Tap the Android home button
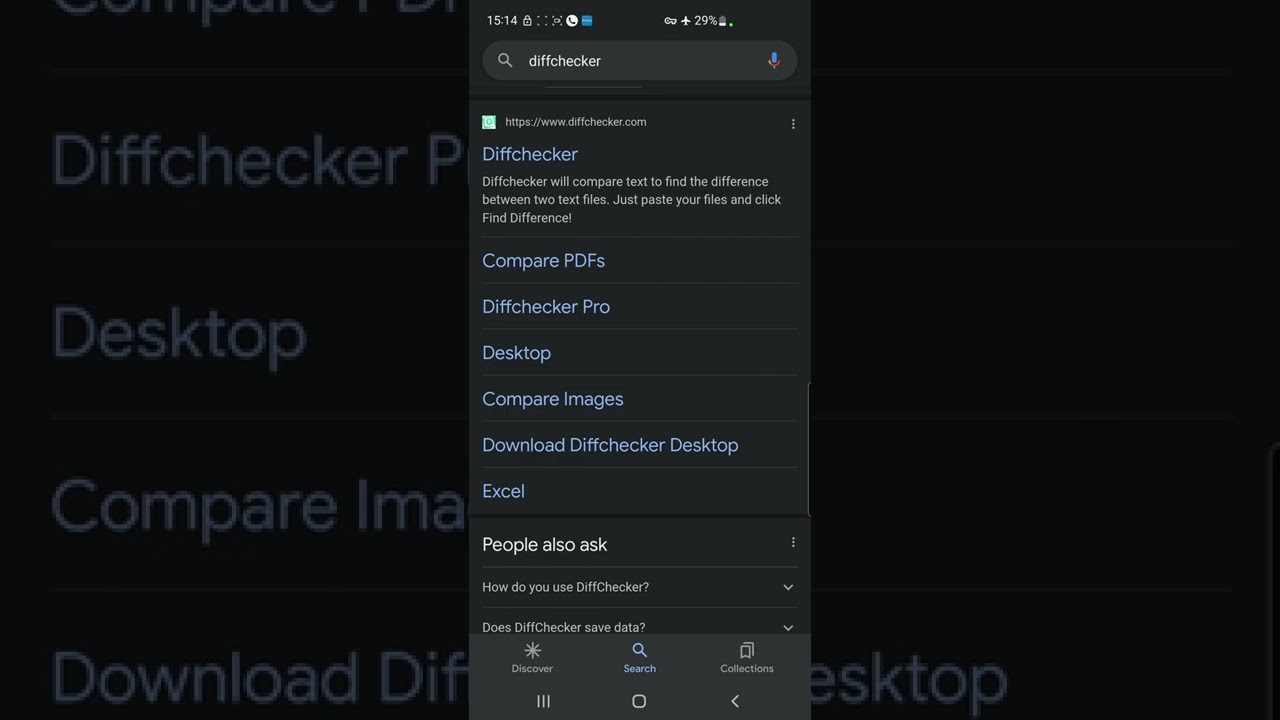This screenshot has height=720, width=1280. click(639, 701)
